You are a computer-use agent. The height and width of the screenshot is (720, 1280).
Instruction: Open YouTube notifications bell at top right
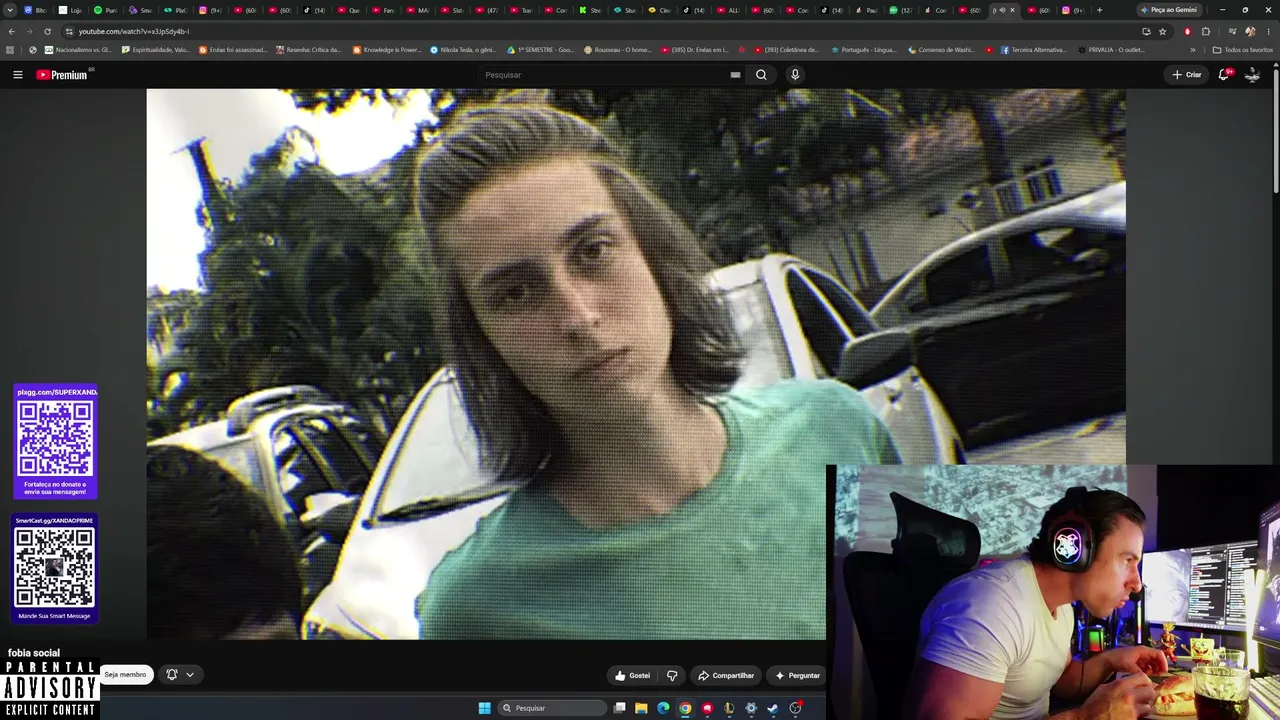1224,74
